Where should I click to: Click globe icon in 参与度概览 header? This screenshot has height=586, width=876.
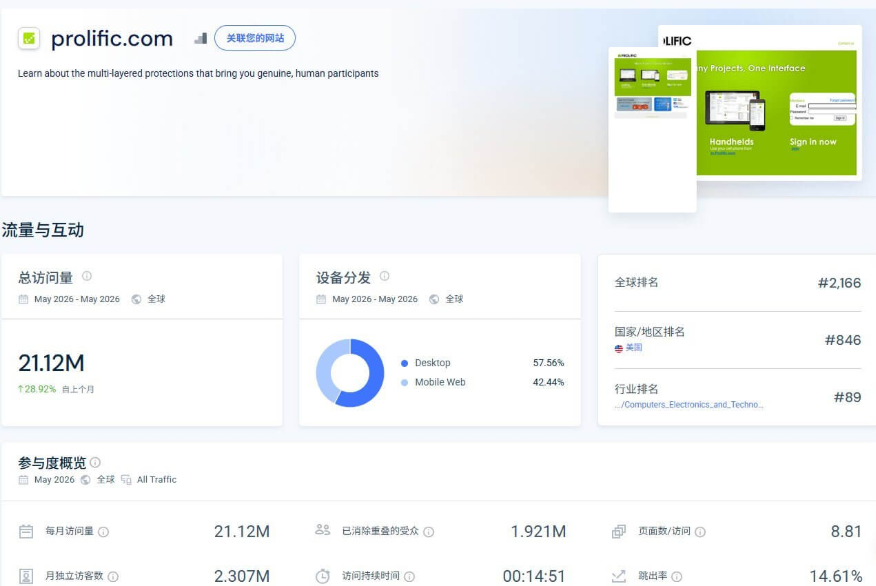[x=85, y=480]
